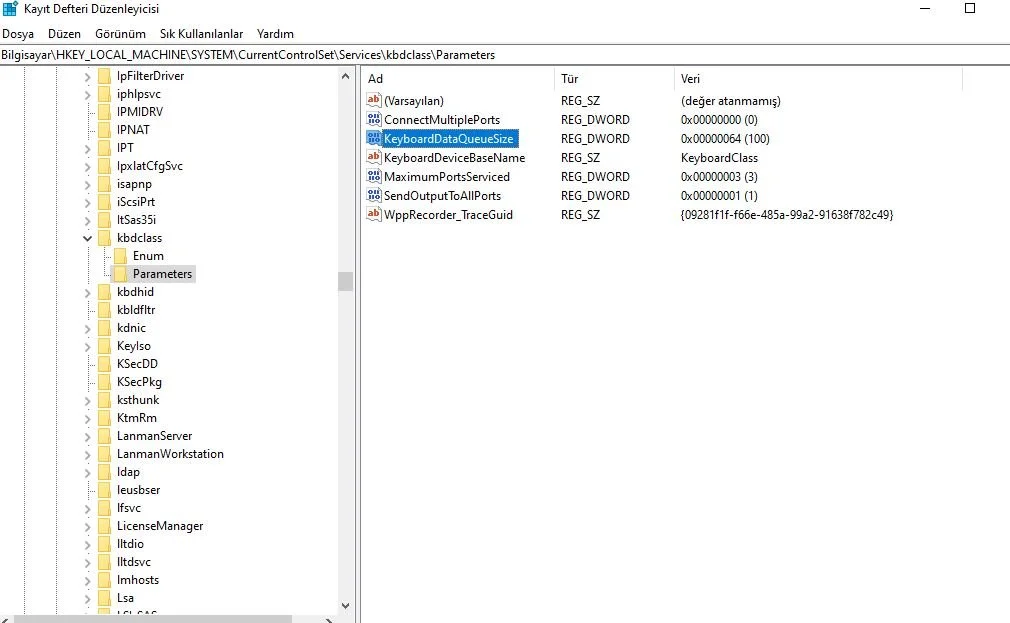Click the KSecDD folder icon

(x=104, y=364)
